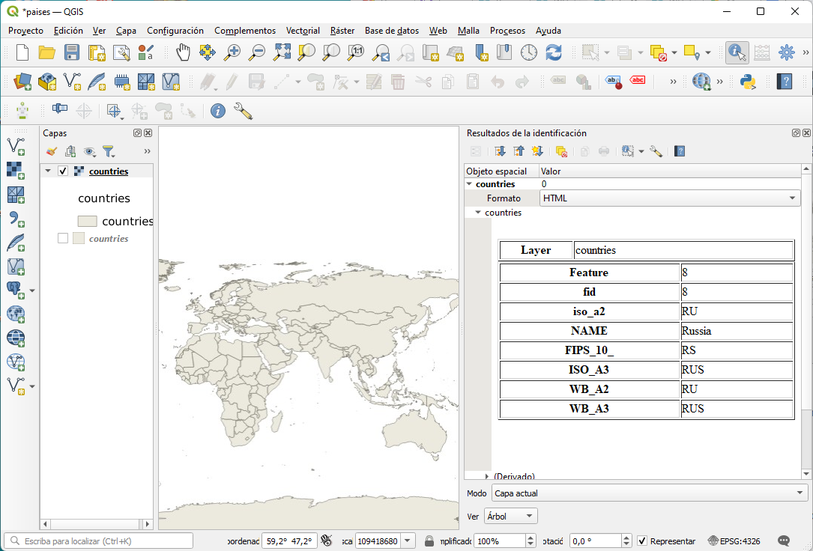Click the blue info icon in third toolbar
813x551 pixels.
pyautogui.click(x=218, y=110)
